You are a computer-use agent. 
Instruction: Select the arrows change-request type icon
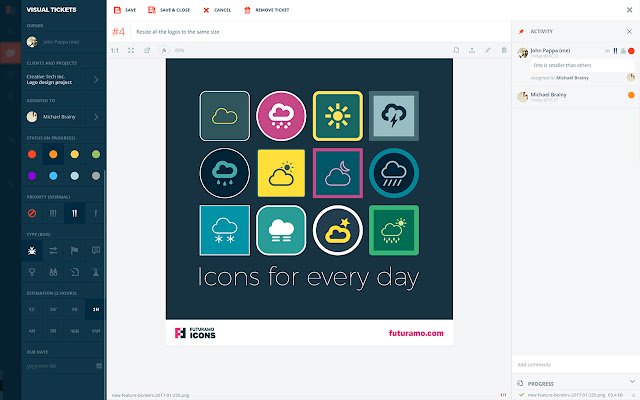point(53,251)
